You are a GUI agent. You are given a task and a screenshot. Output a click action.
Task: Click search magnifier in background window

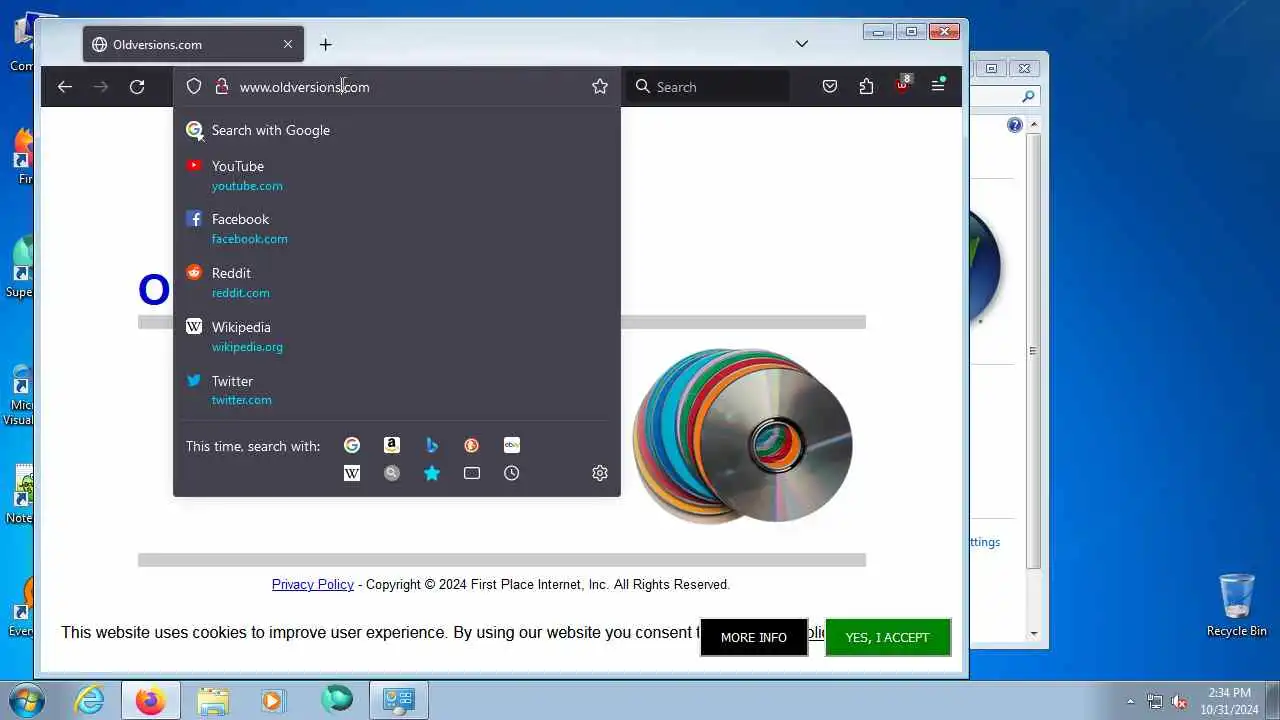click(x=1029, y=97)
